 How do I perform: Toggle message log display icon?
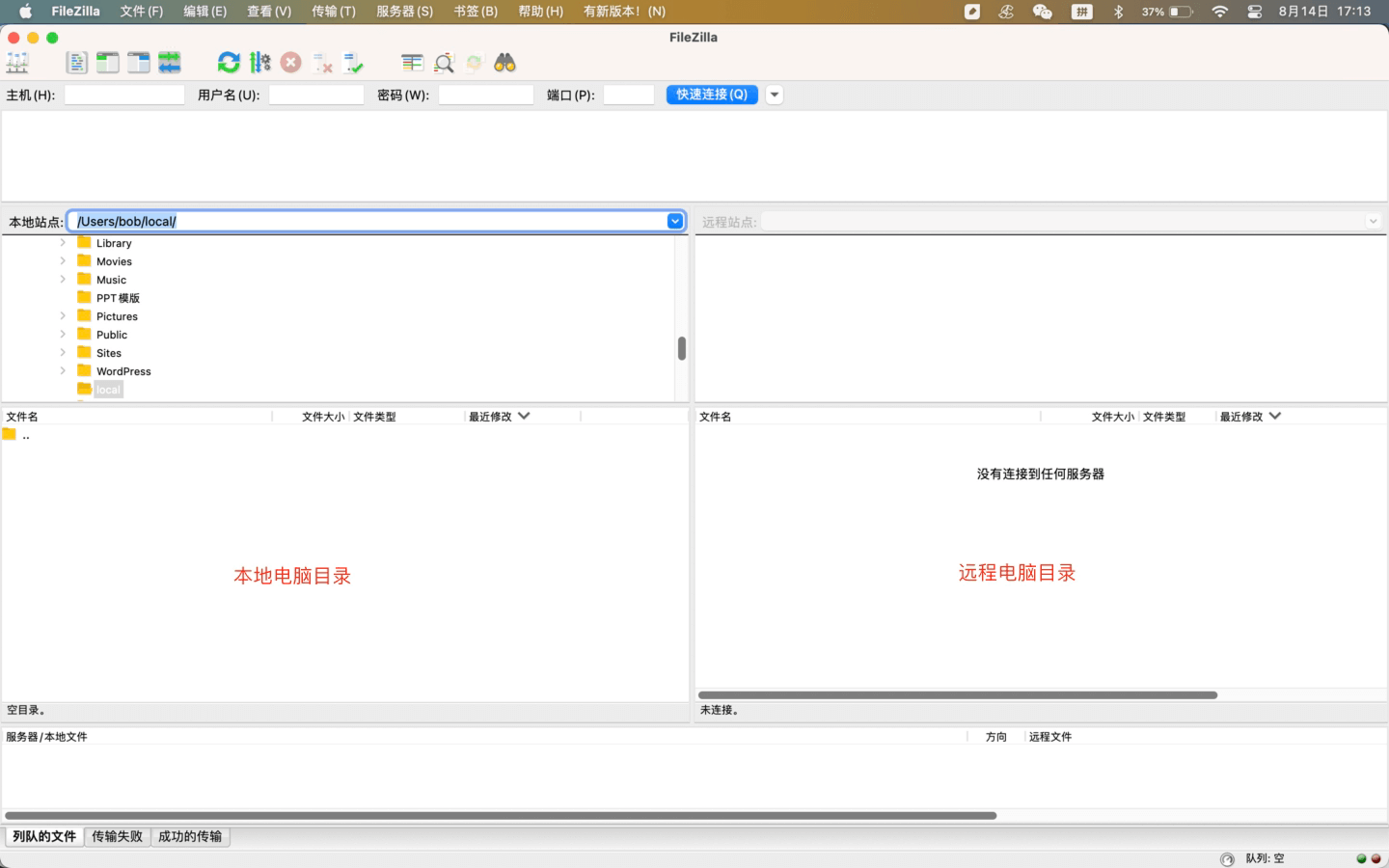(77, 63)
